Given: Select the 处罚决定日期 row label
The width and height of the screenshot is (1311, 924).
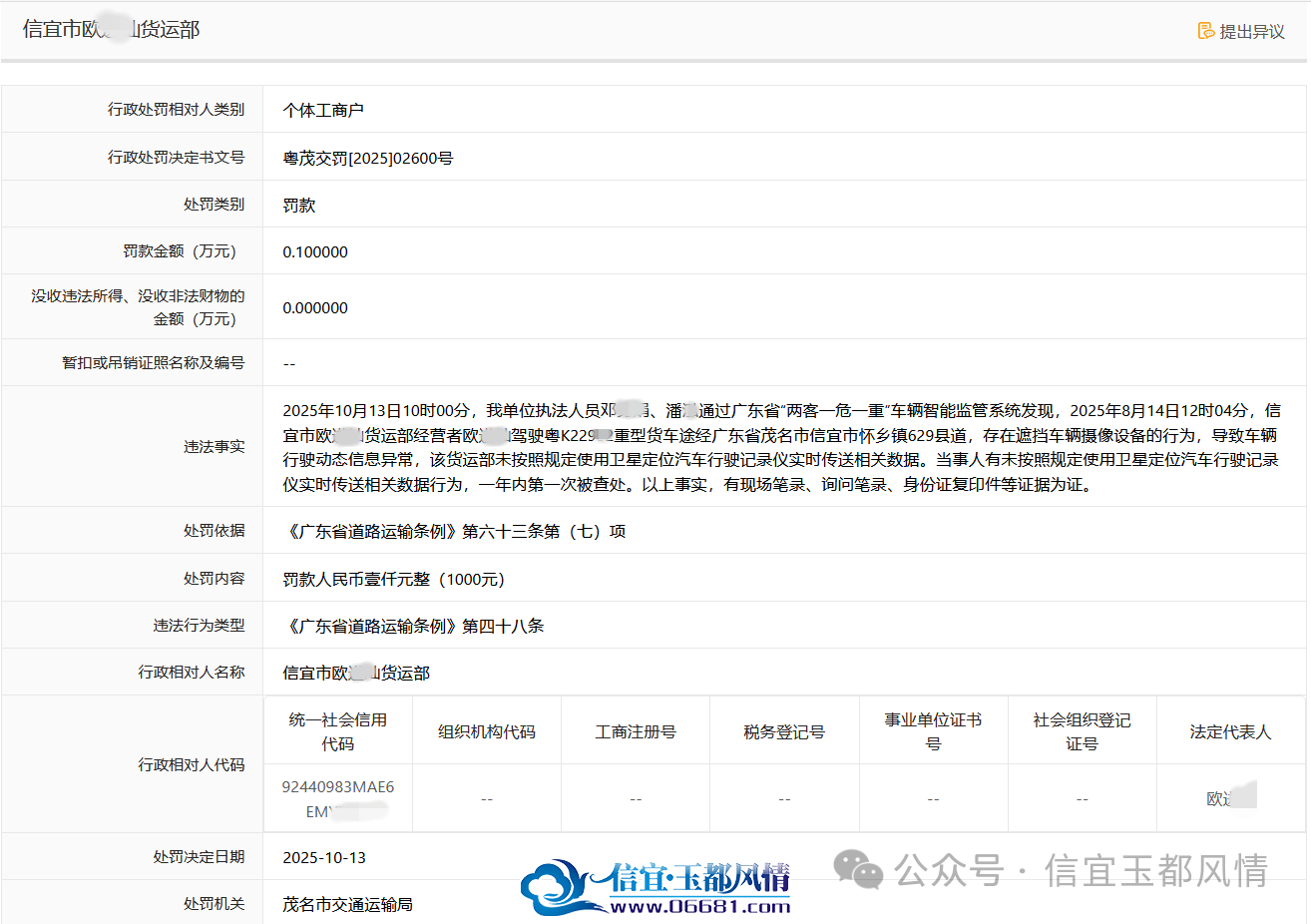Looking at the screenshot, I should 199,856.
